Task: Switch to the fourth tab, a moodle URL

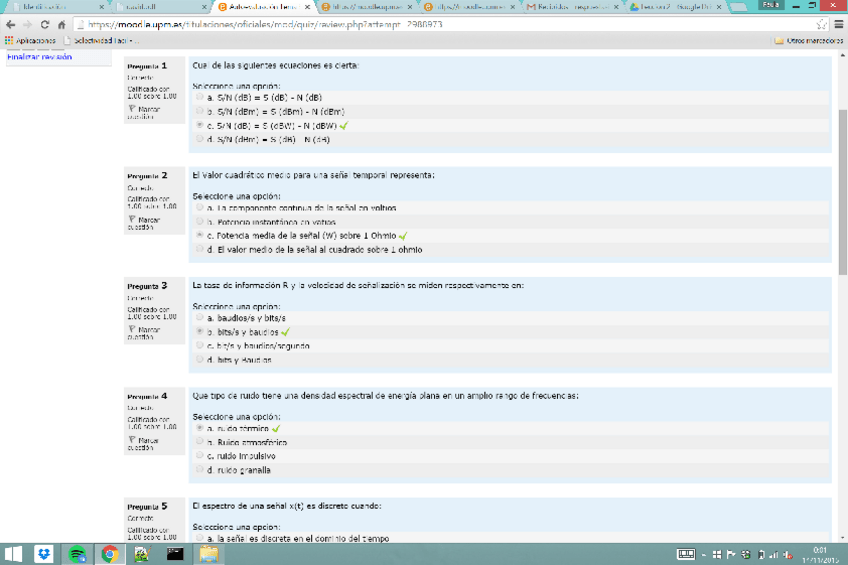Action: [x=367, y=7]
